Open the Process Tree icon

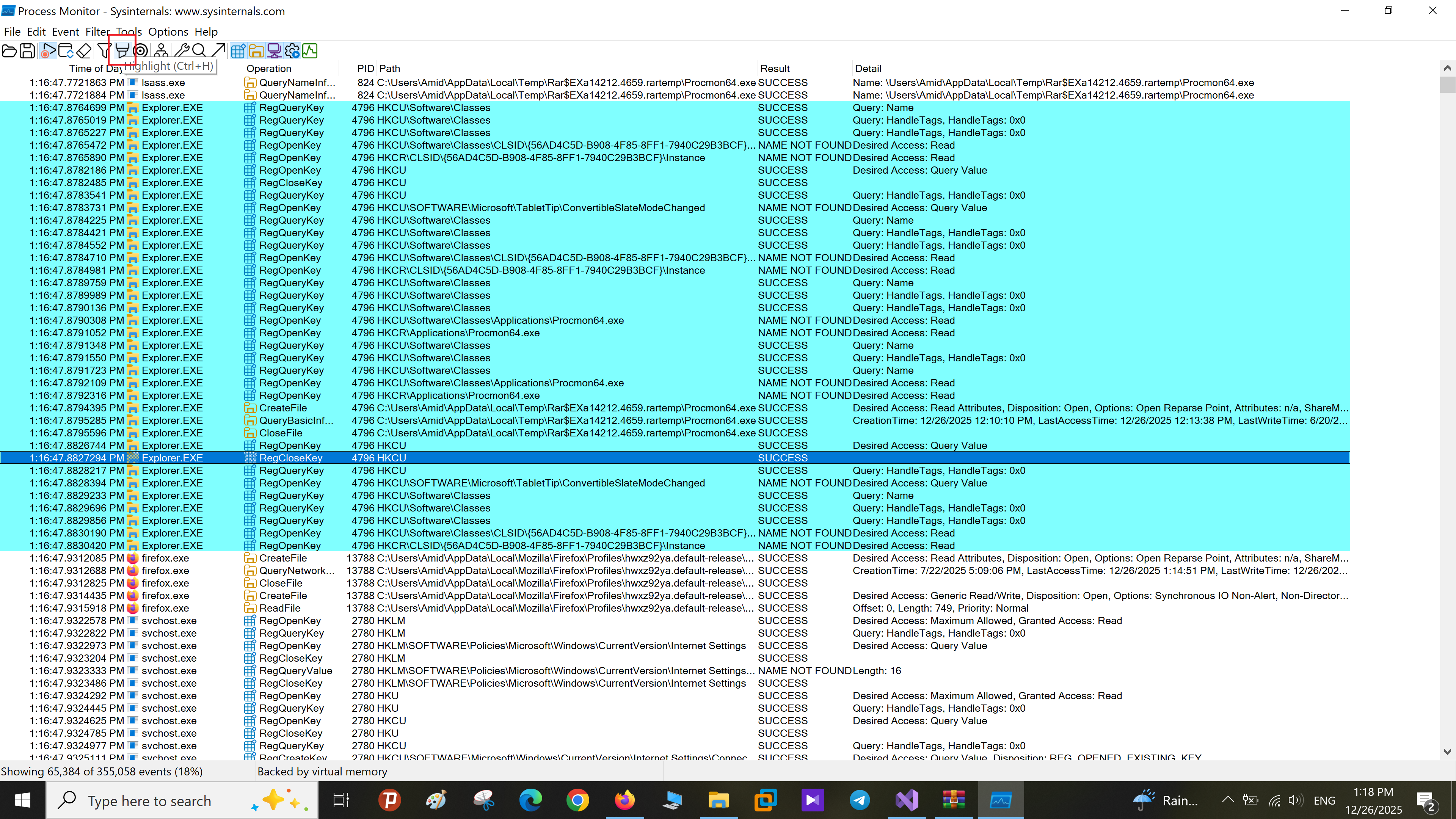pyautogui.click(x=161, y=51)
